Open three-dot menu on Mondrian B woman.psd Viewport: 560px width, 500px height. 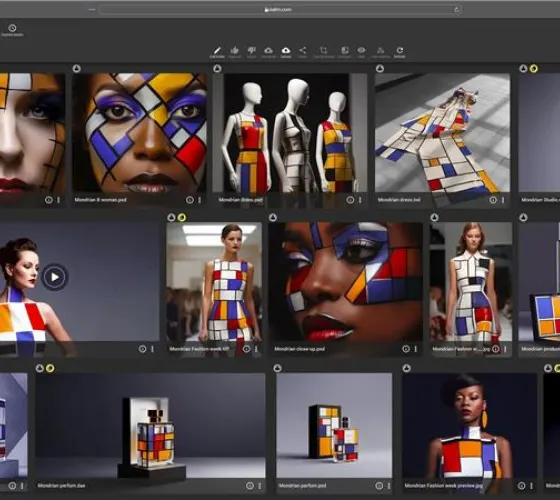200,200
